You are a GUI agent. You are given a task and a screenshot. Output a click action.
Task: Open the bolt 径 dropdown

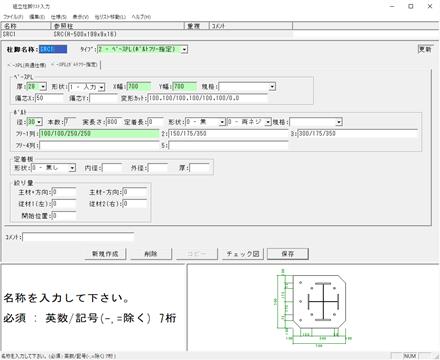click(x=39, y=122)
